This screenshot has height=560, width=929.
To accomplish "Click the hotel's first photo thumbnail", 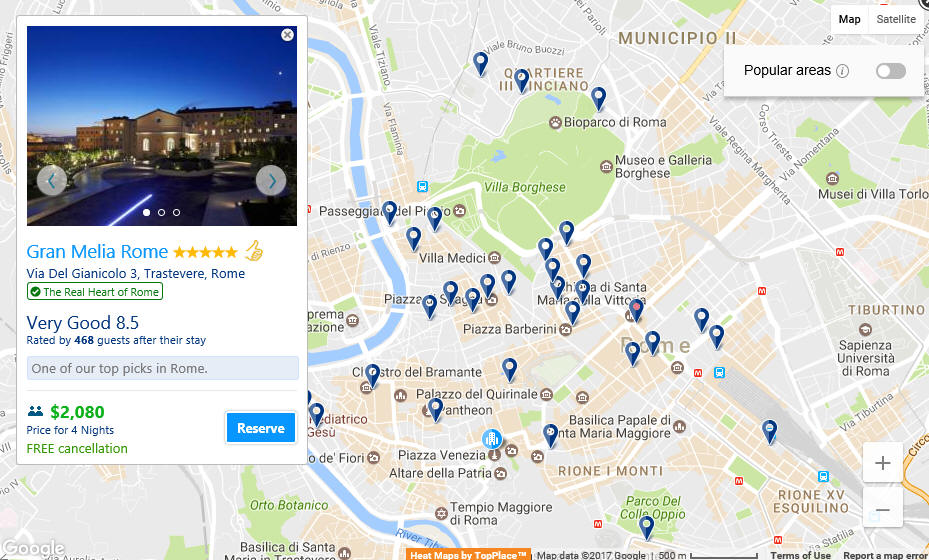I will [x=162, y=126].
